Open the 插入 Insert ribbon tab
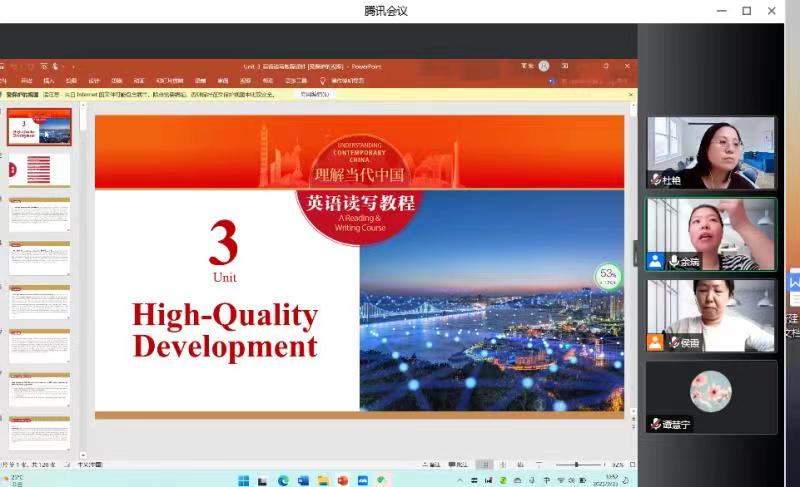This screenshot has width=800, height=487. 49,81
